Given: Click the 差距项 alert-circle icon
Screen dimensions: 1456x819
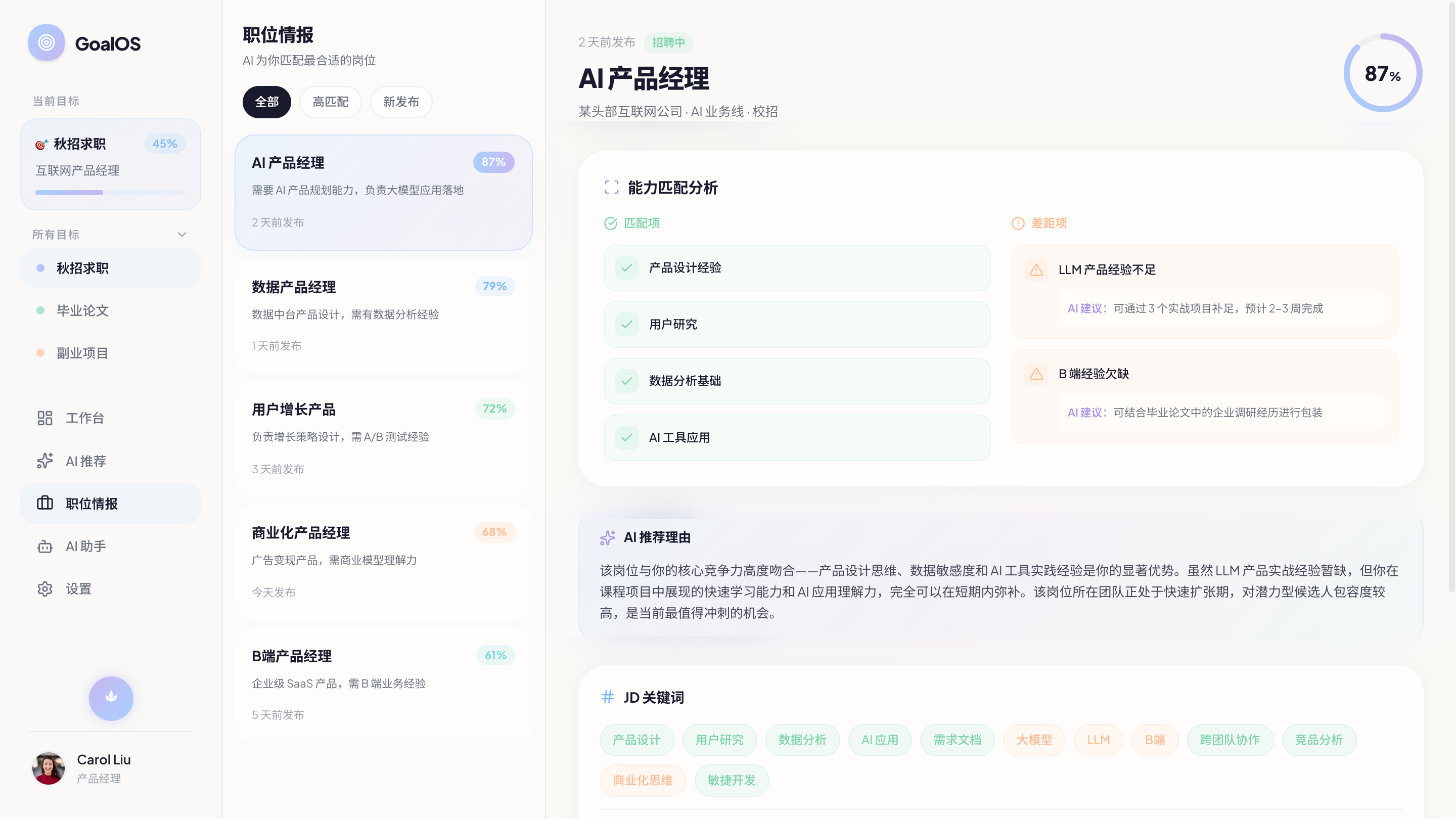Looking at the screenshot, I should 1018,223.
